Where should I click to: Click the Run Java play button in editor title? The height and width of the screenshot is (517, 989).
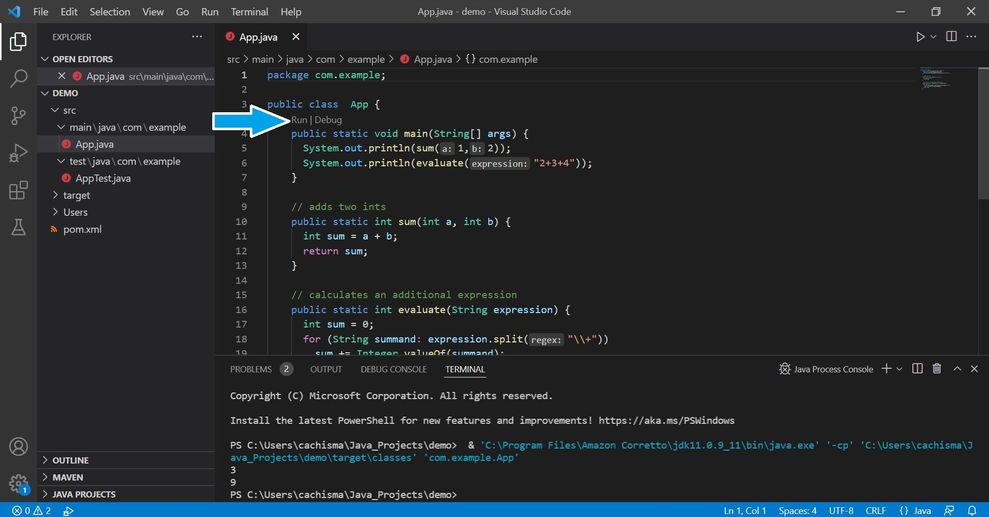point(920,37)
